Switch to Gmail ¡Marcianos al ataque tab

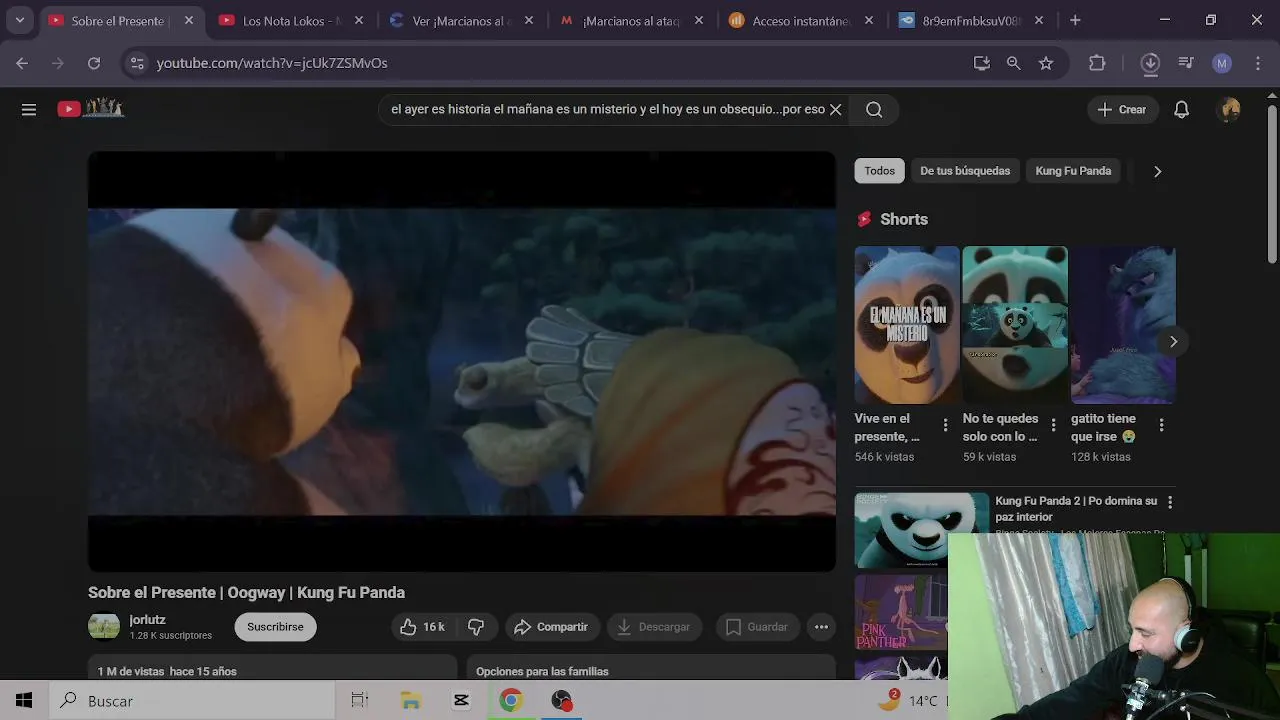[630, 20]
